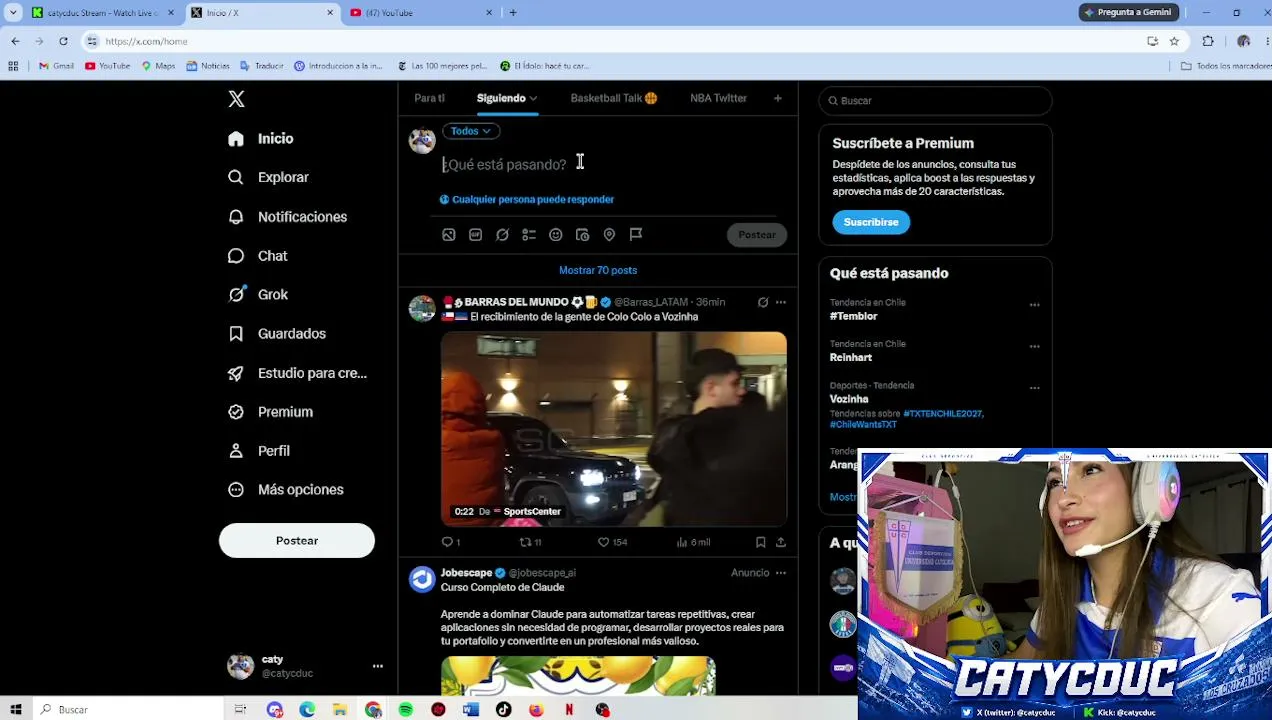Open Más opciones in the sidebar

point(286,490)
